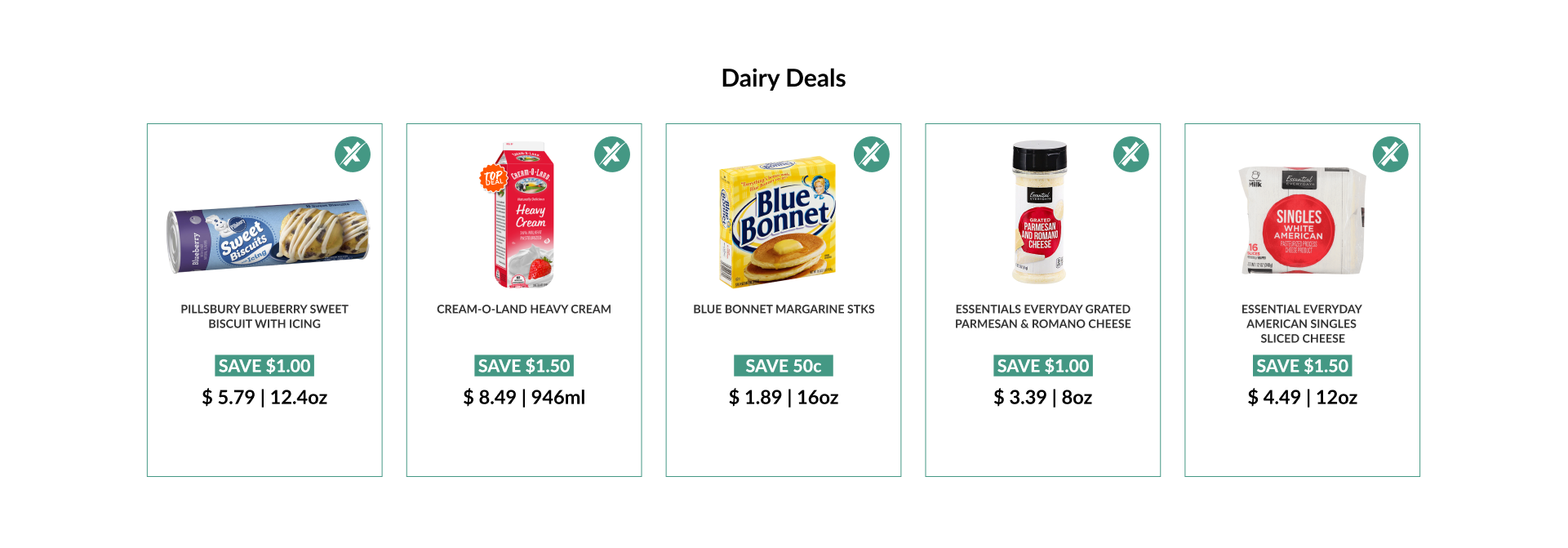Screen dimensions: 1568x548
Task: Select the Blue Bonnet Margarine Stks title
Action: point(784,309)
